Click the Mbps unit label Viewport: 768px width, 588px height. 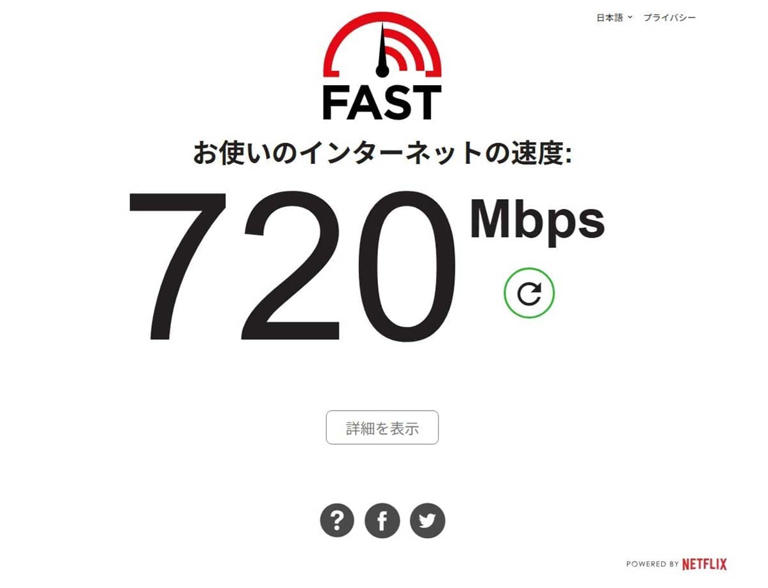(537, 220)
